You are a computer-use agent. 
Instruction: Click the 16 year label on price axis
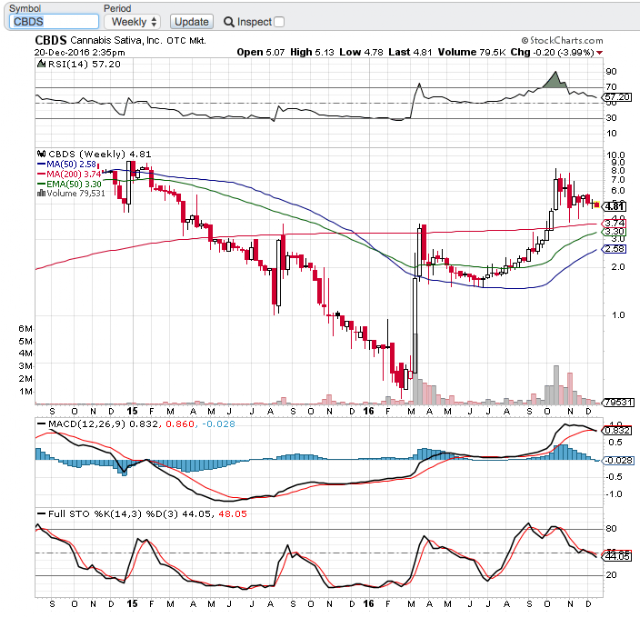369,411
